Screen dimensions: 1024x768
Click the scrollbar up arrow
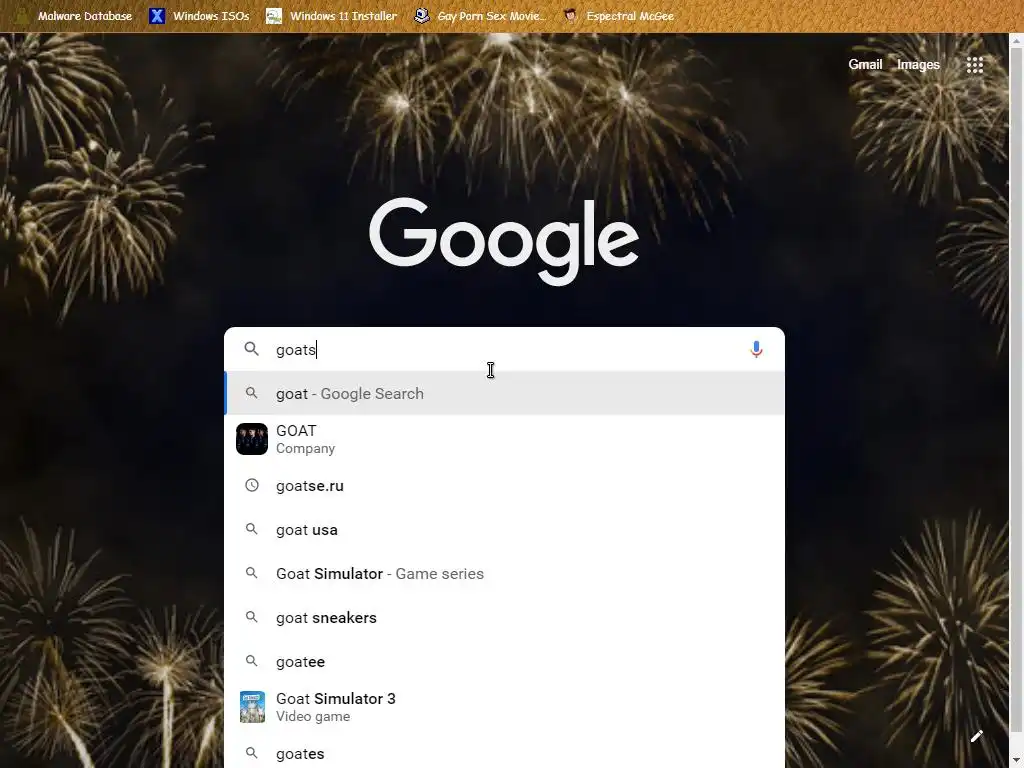1016,40
